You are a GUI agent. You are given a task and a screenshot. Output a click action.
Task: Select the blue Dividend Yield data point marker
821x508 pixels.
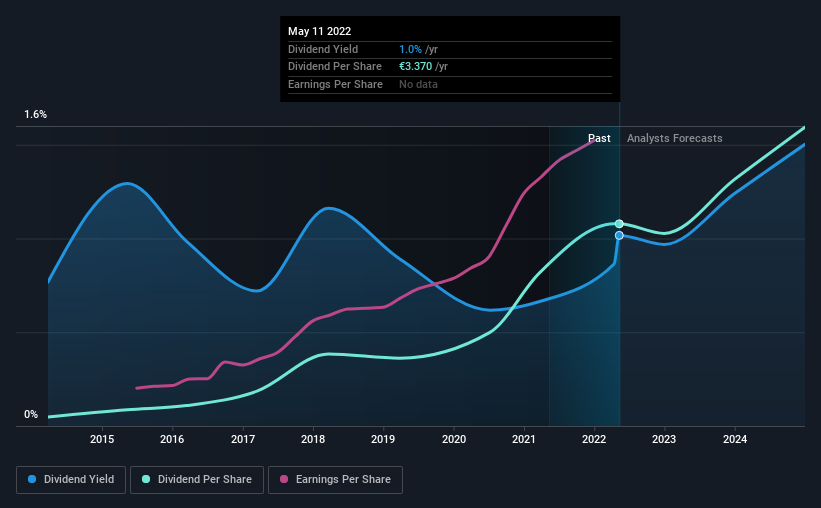(619, 236)
